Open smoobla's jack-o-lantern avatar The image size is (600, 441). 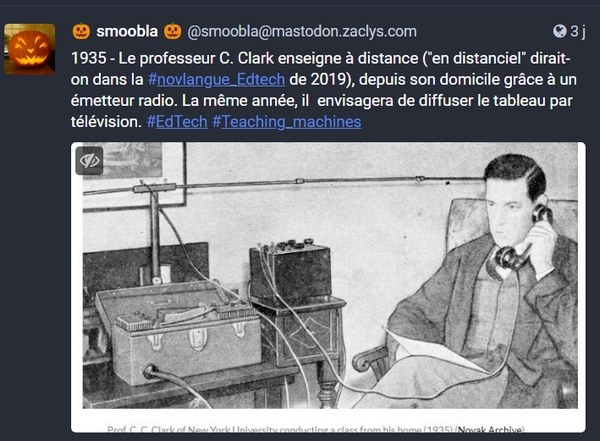click(x=29, y=49)
